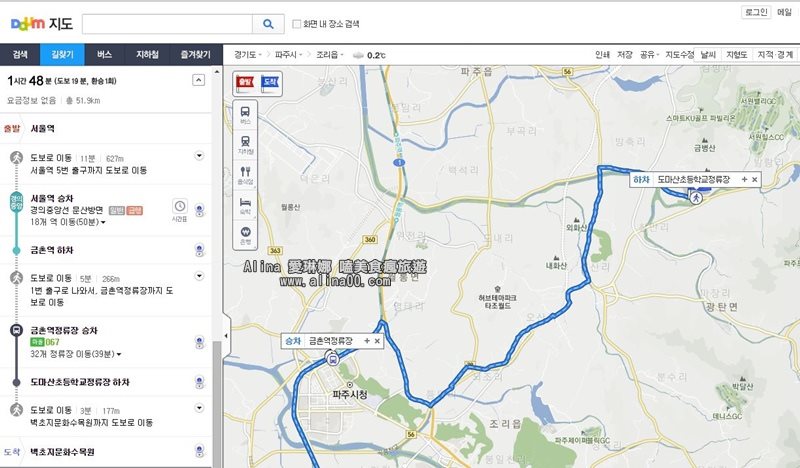Click the 허브테마파크 타조월드 map label

tap(497, 302)
